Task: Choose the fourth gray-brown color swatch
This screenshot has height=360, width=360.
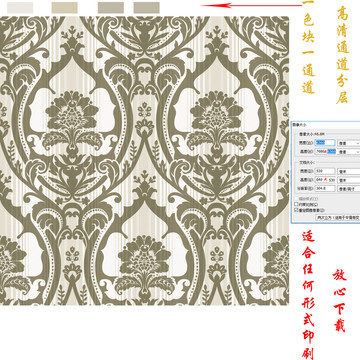Action: click(147, 7)
